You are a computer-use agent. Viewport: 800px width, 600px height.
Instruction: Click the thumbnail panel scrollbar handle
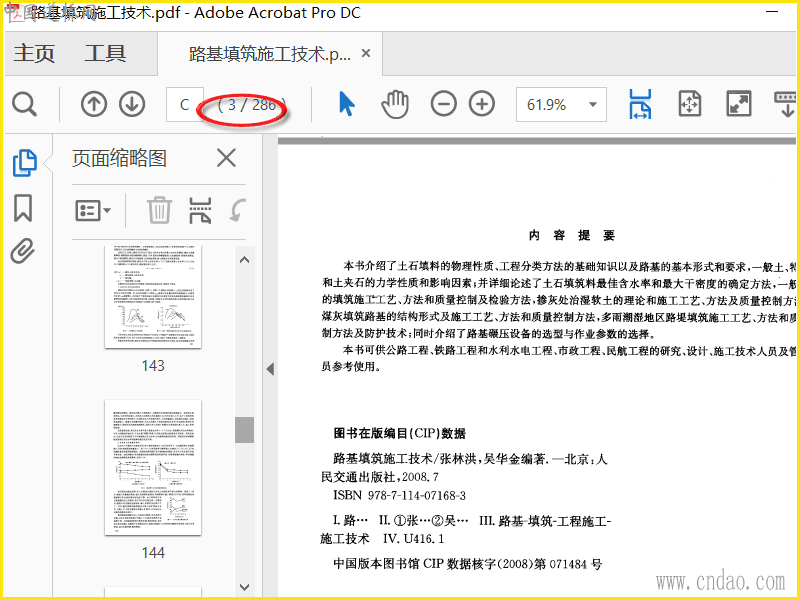[244, 430]
